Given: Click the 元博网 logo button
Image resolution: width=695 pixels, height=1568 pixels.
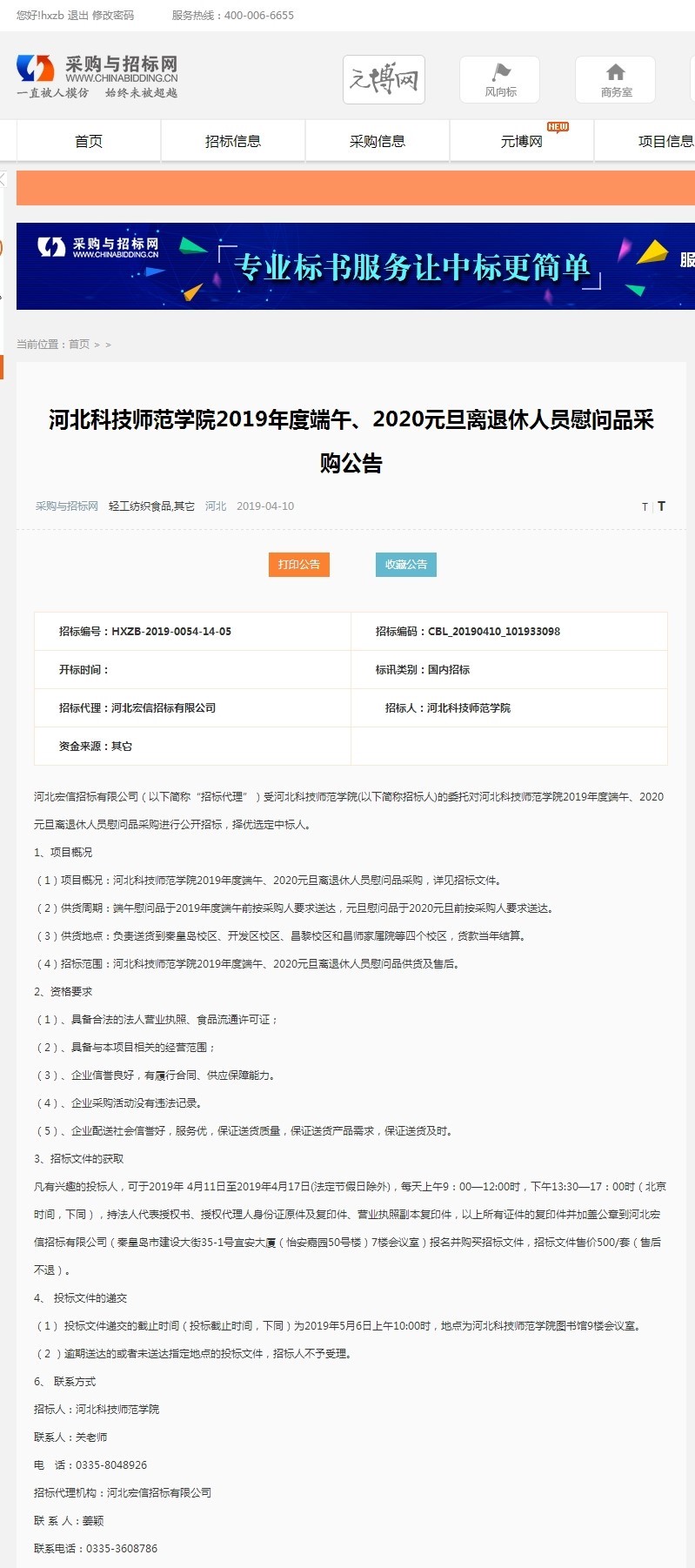Looking at the screenshot, I should click(x=384, y=79).
